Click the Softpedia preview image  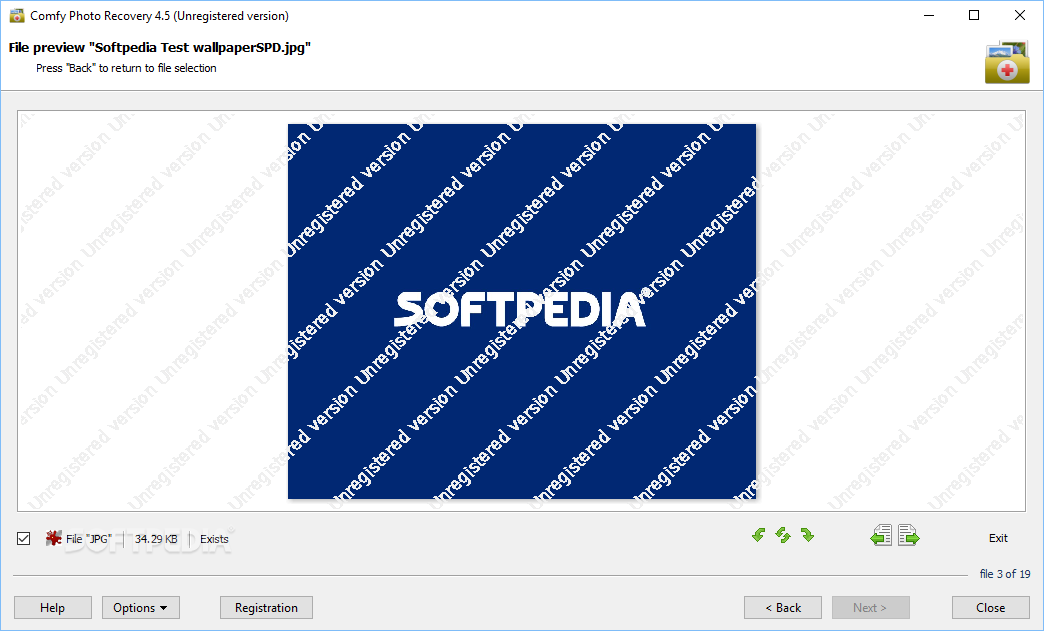522,312
